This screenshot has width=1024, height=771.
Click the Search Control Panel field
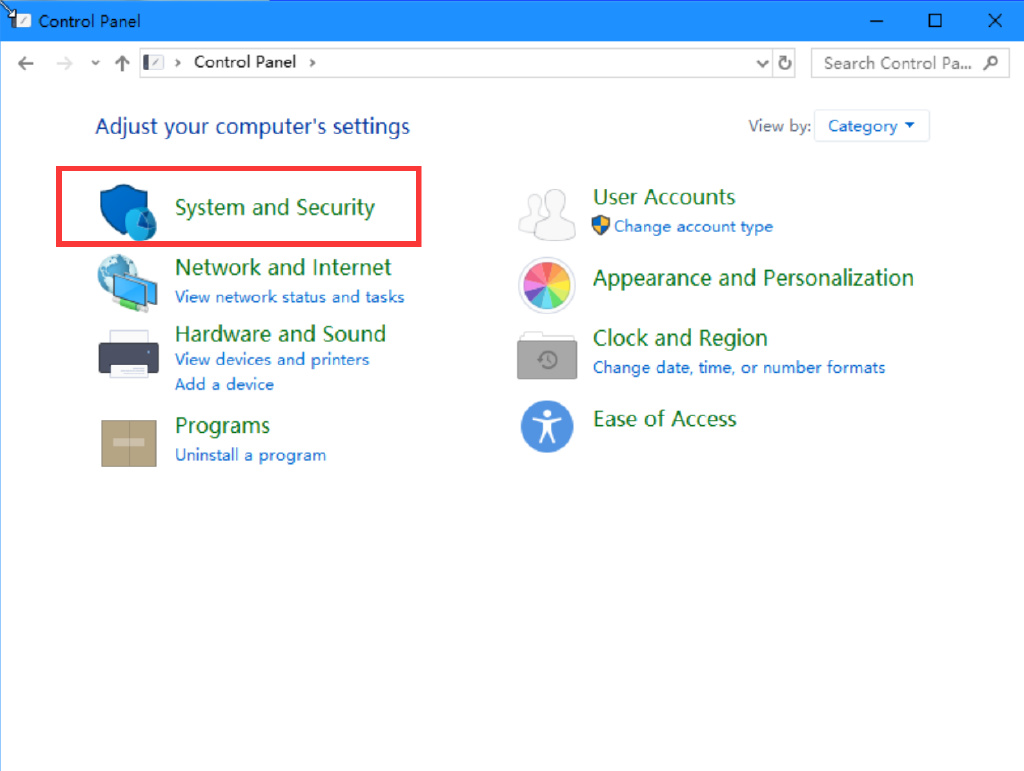[910, 63]
